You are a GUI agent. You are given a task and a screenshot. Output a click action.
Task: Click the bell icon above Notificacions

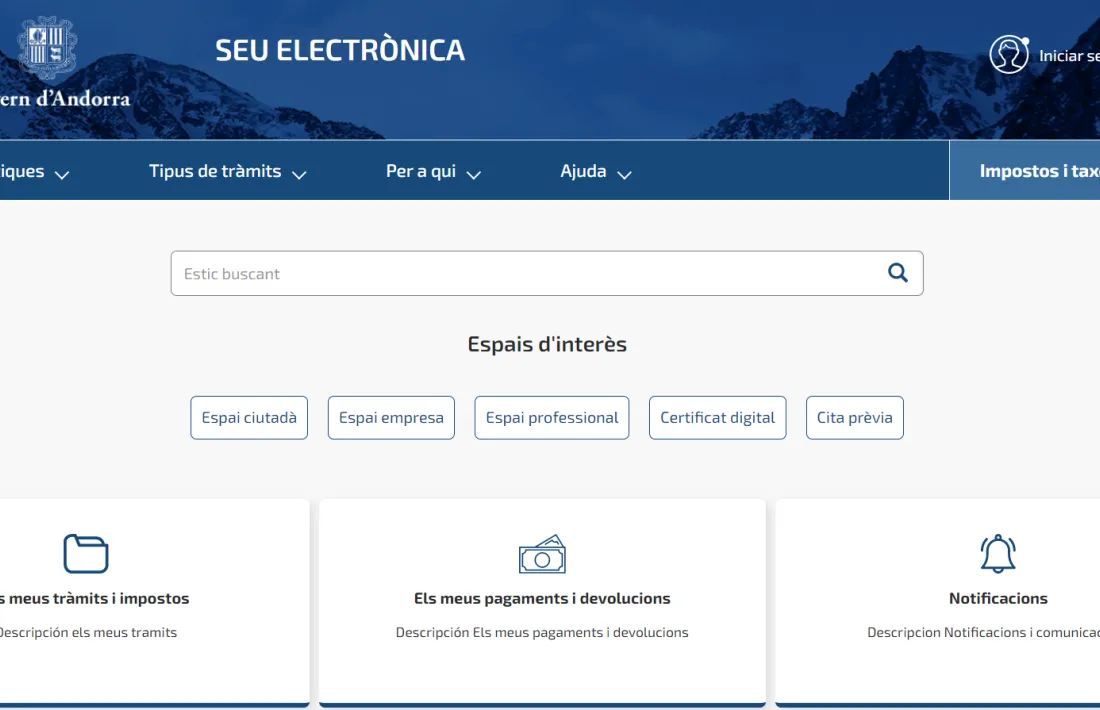(x=997, y=553)
